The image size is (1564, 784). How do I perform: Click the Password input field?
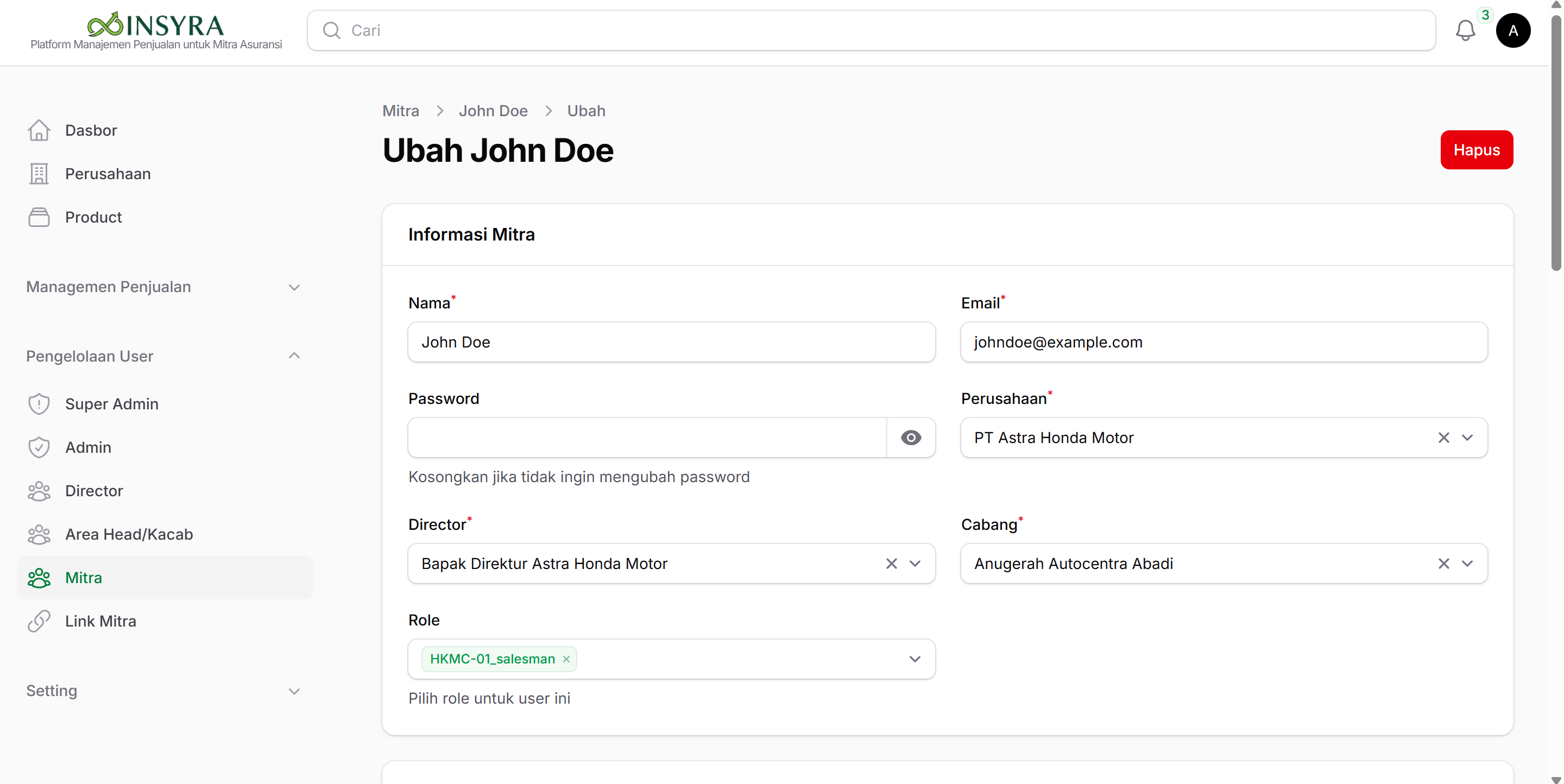(647, 438)
